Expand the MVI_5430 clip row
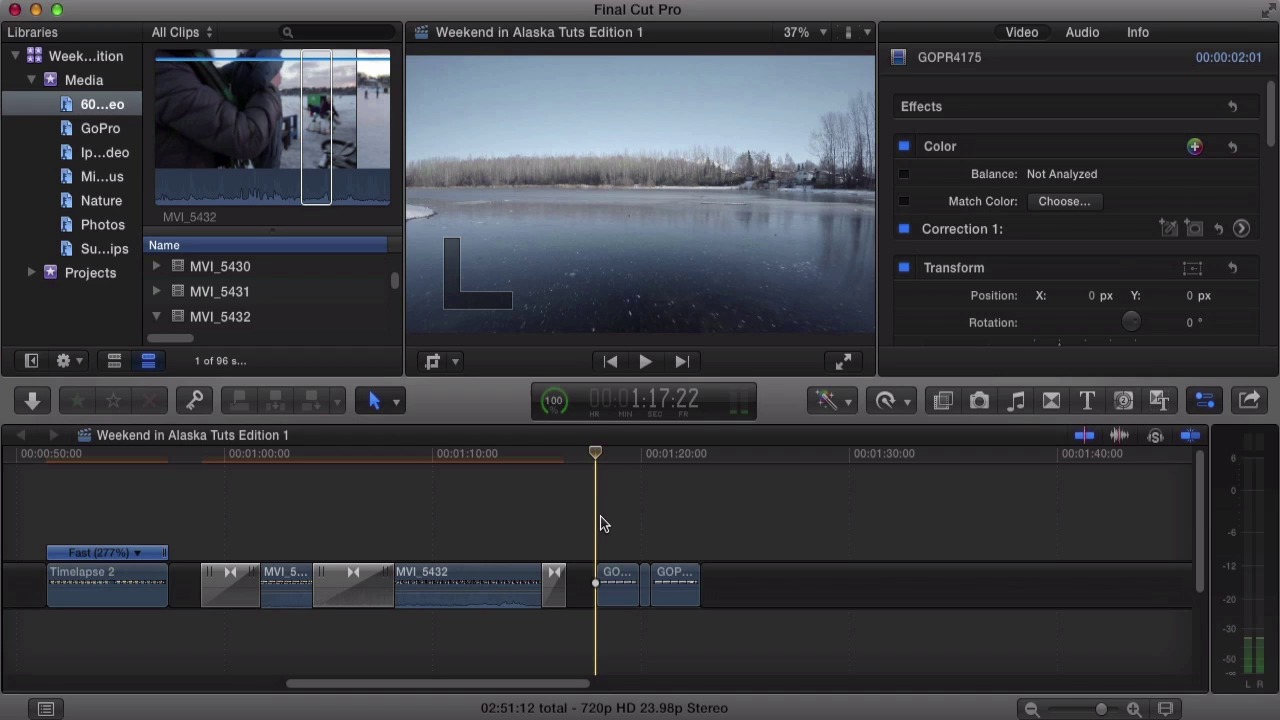Viewport: 1280px width, 720px height. [x=156, y=267]
